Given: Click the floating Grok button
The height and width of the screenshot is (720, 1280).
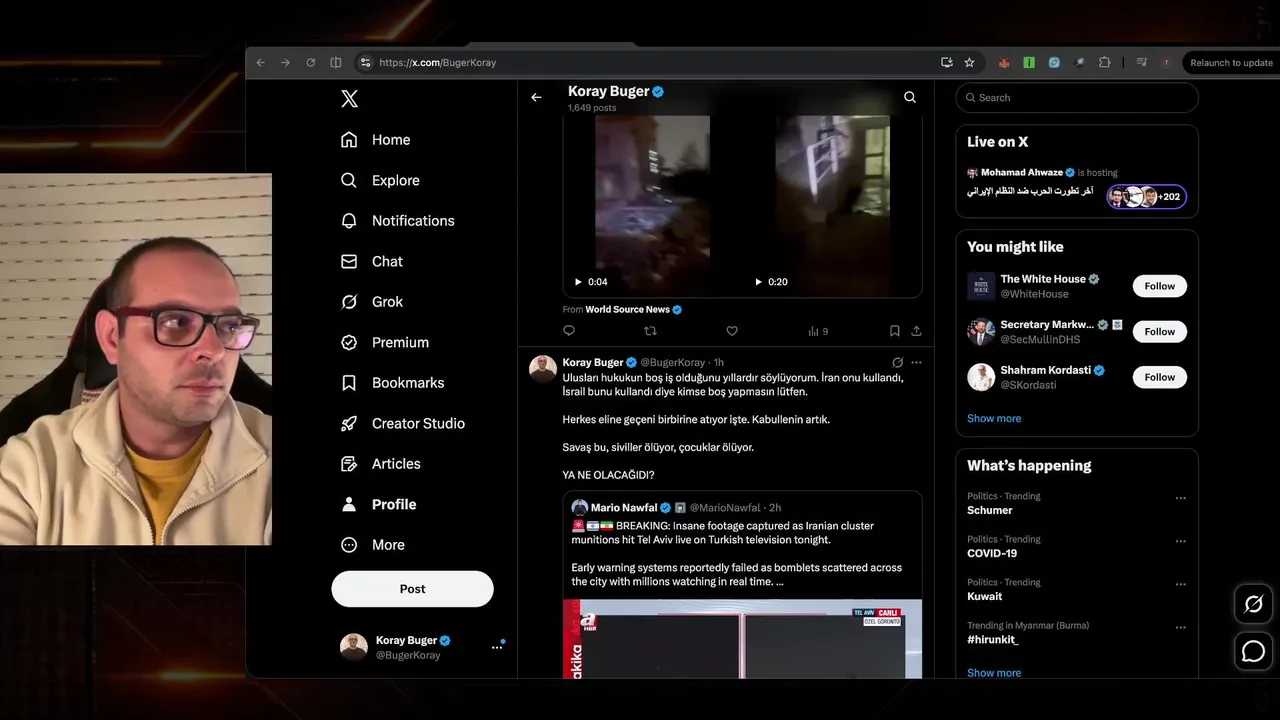Looking at the screenshot, I should tap(1253, 604).
